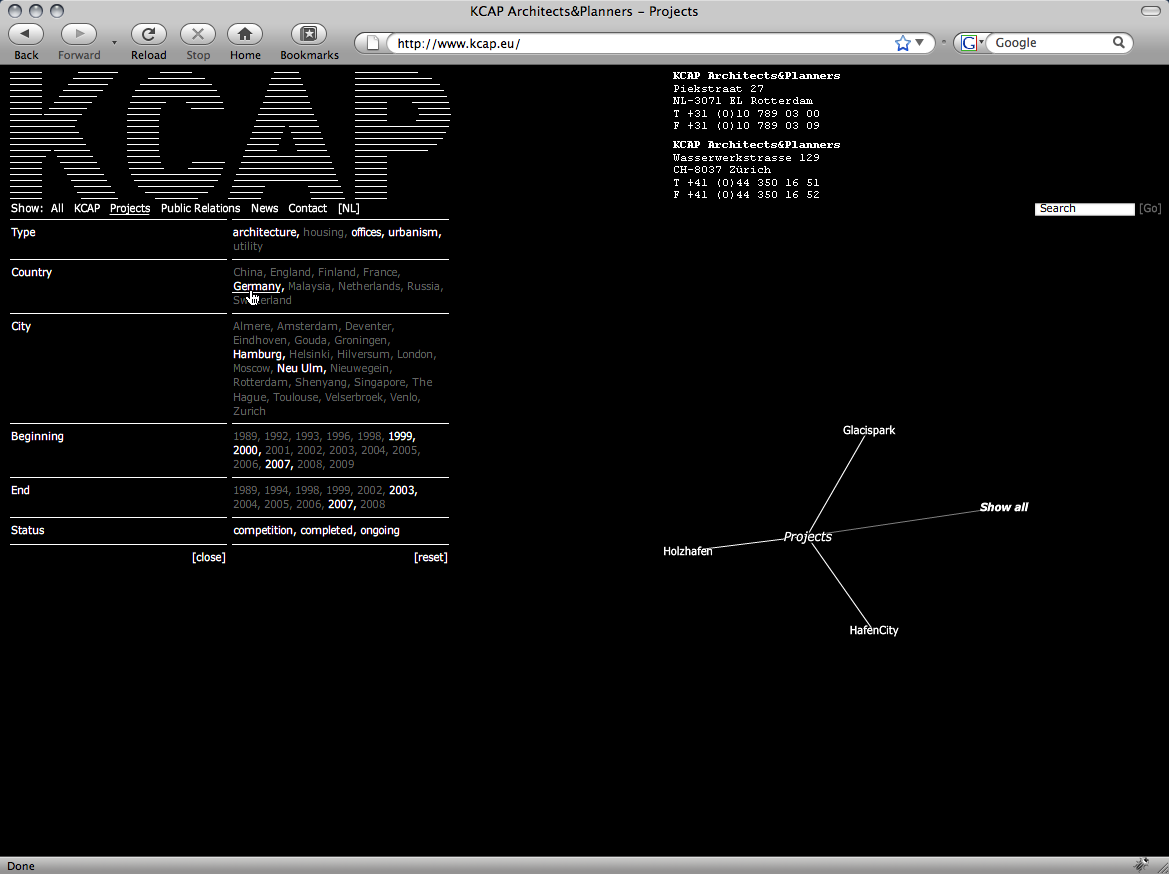The width and height of the screenshot is (1169, 874).
Task: Click the Home icon in toolbar
Action: [245, 34]
